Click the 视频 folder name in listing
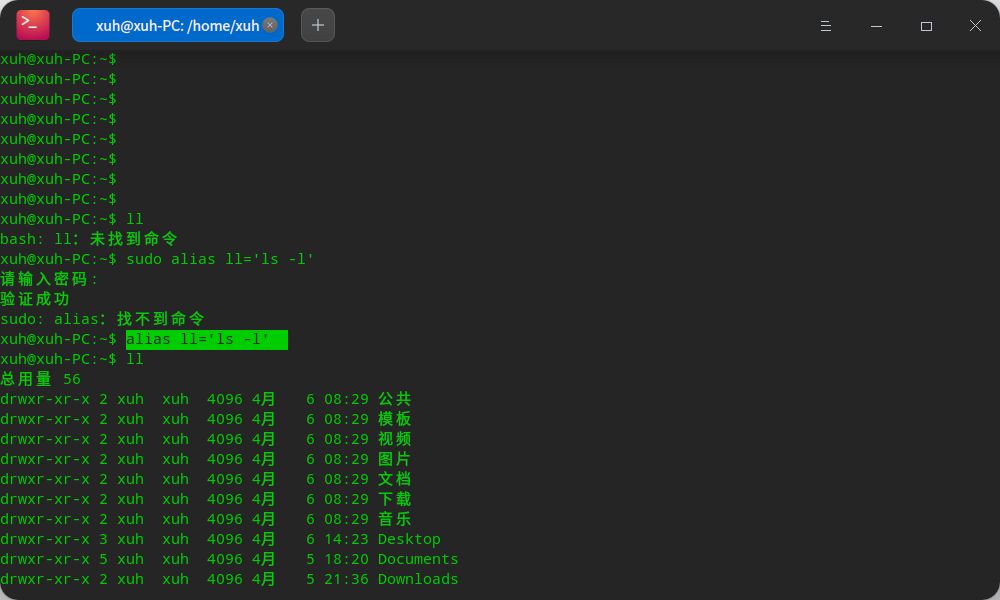The height and width of the screenshot is (600, 1000). pos(394,439)
